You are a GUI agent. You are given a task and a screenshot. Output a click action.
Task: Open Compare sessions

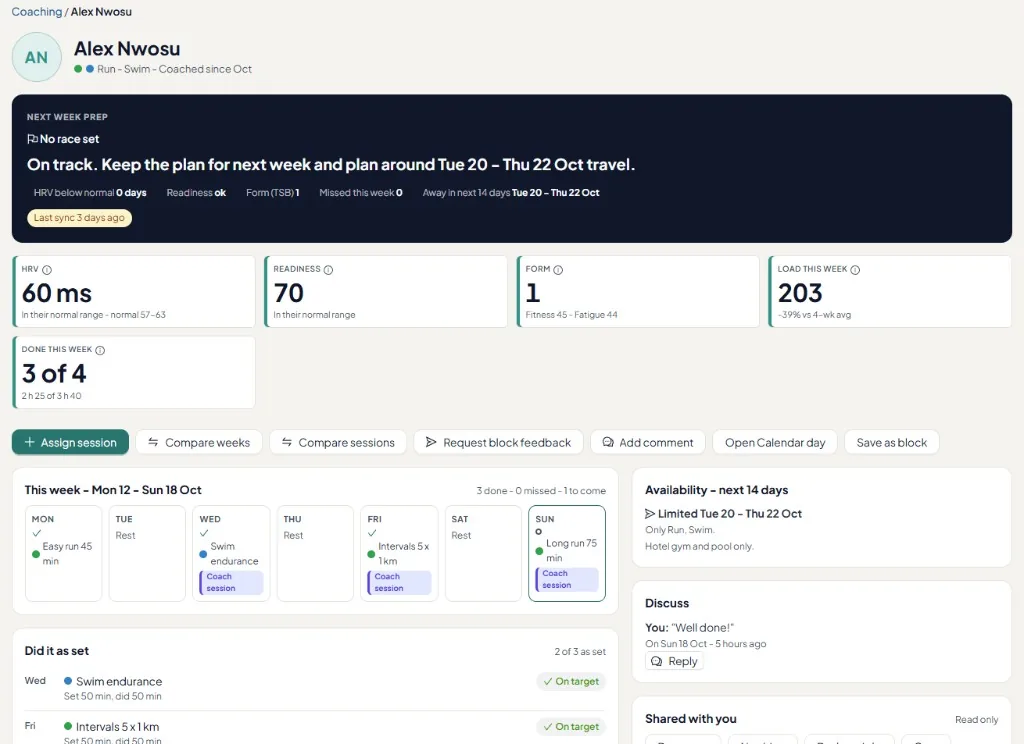[338, 442]
